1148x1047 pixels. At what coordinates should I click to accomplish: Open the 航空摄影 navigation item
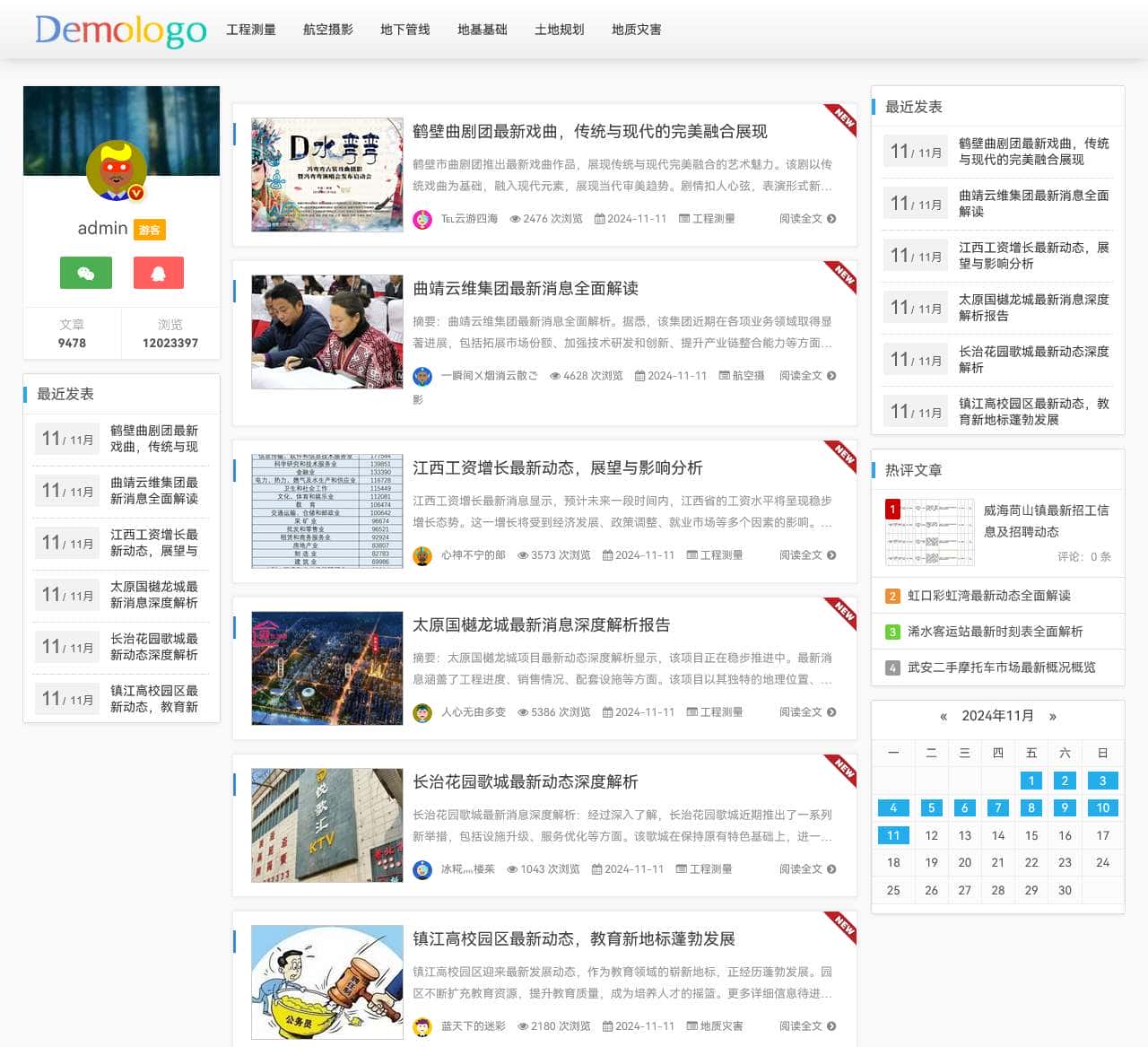coord(328,30)
